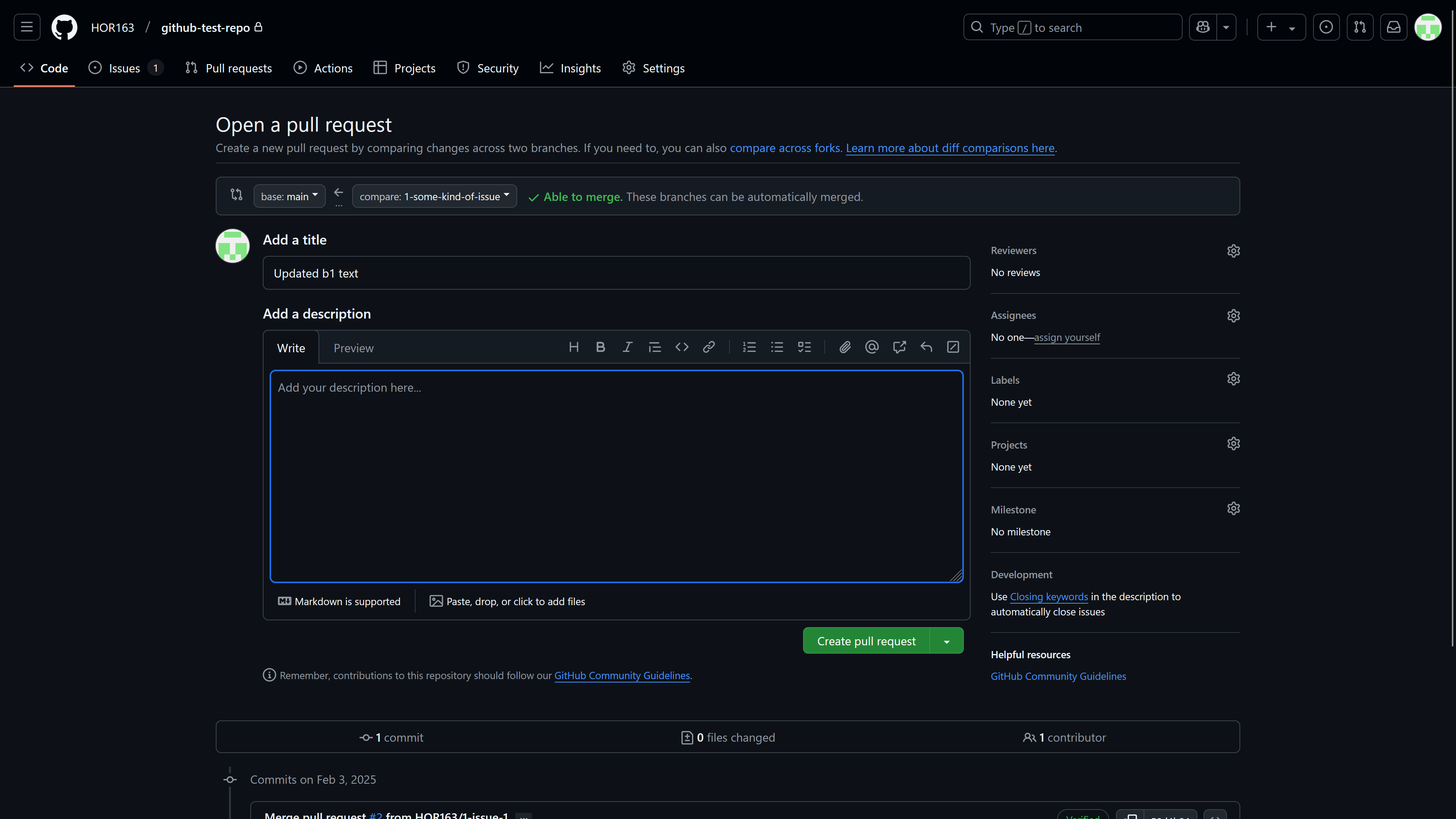Switch to the Code tab

click(44, 68)
